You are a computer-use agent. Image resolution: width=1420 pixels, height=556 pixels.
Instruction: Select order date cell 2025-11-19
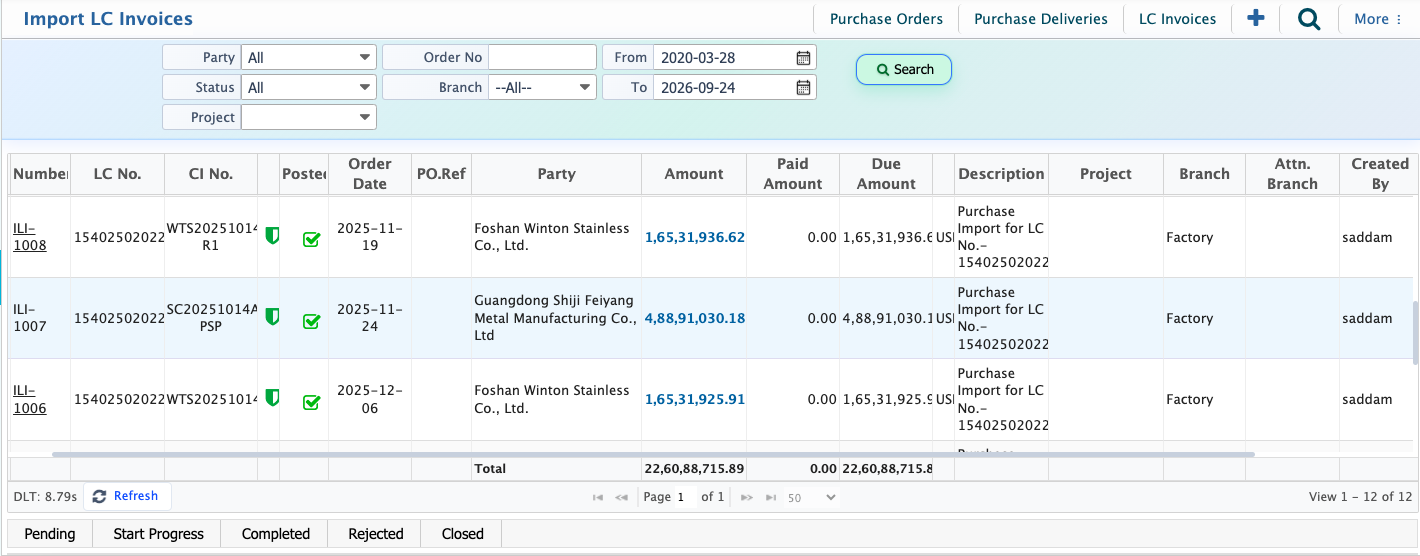coord(370,237)
